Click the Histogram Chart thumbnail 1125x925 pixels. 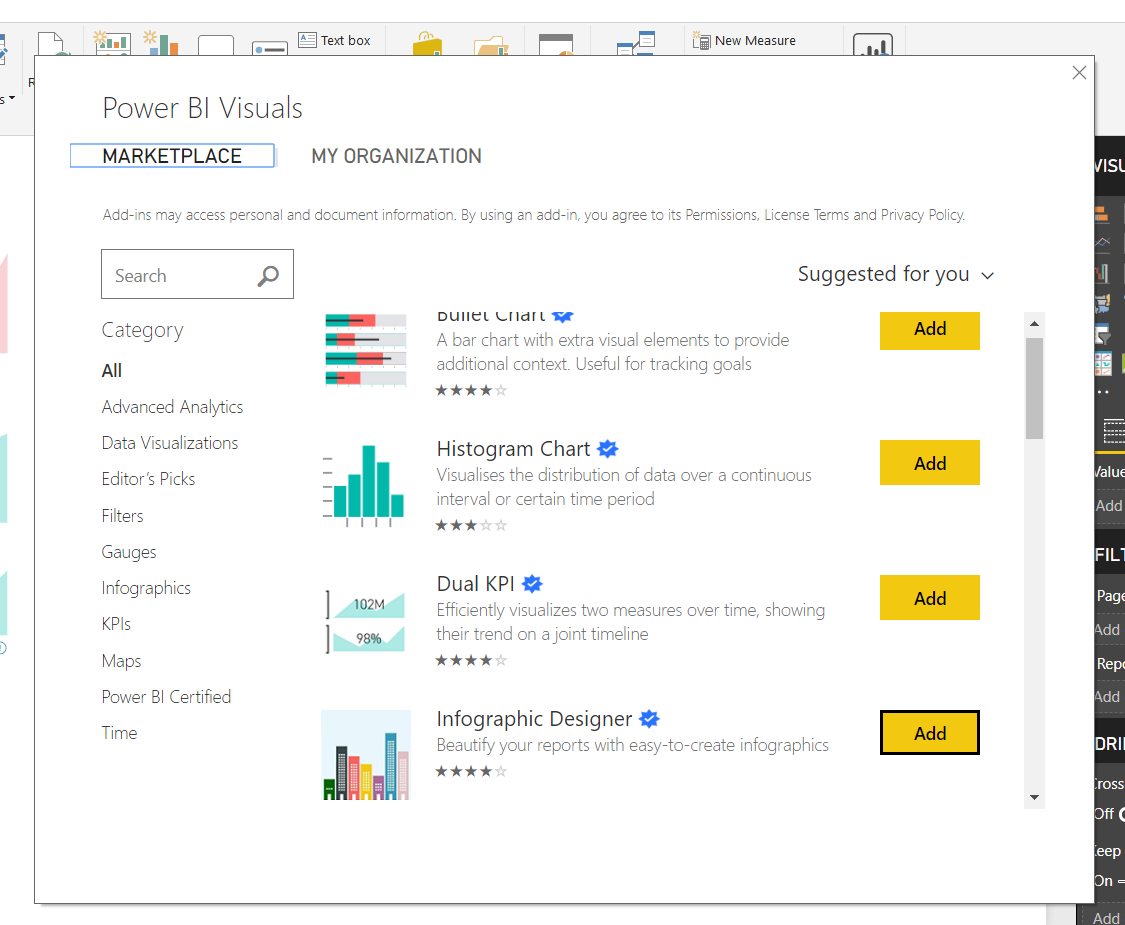point(364,484)
